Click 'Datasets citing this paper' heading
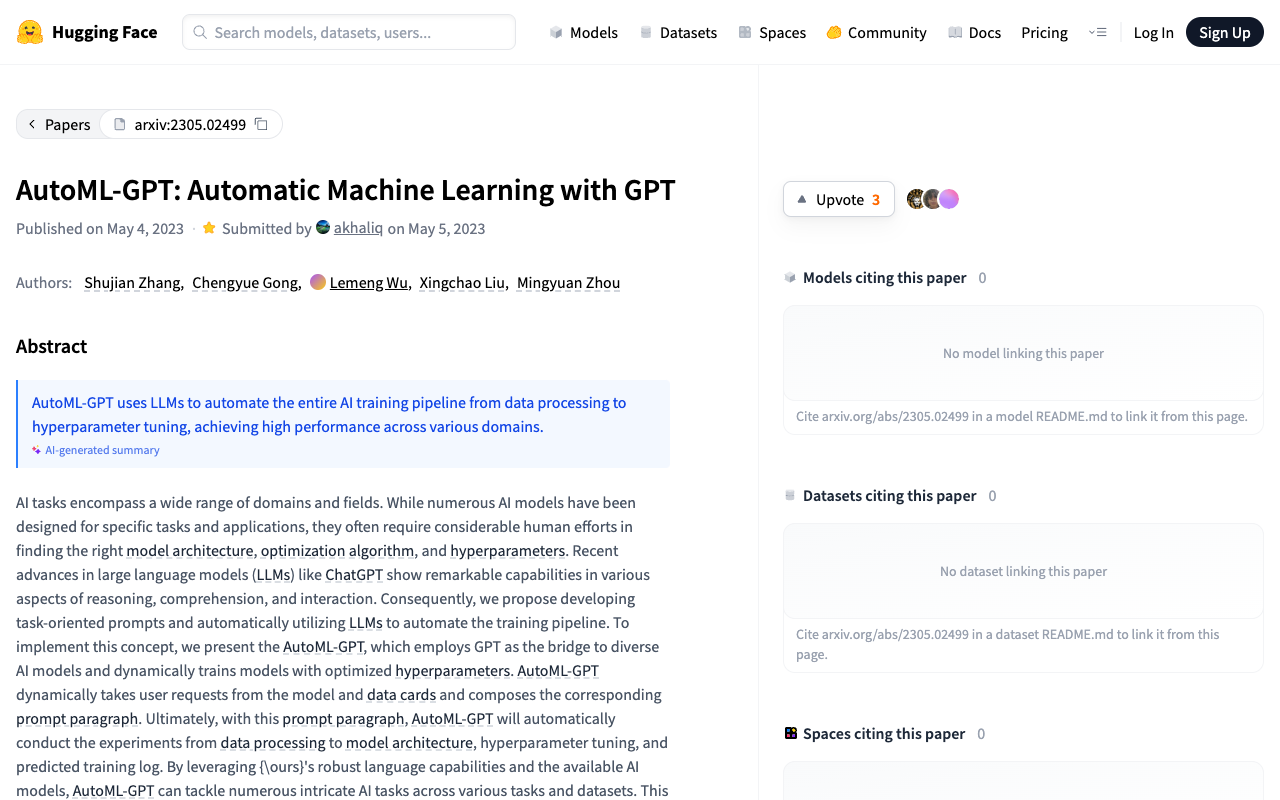1280x800 pixels. [x=889, y=495]
